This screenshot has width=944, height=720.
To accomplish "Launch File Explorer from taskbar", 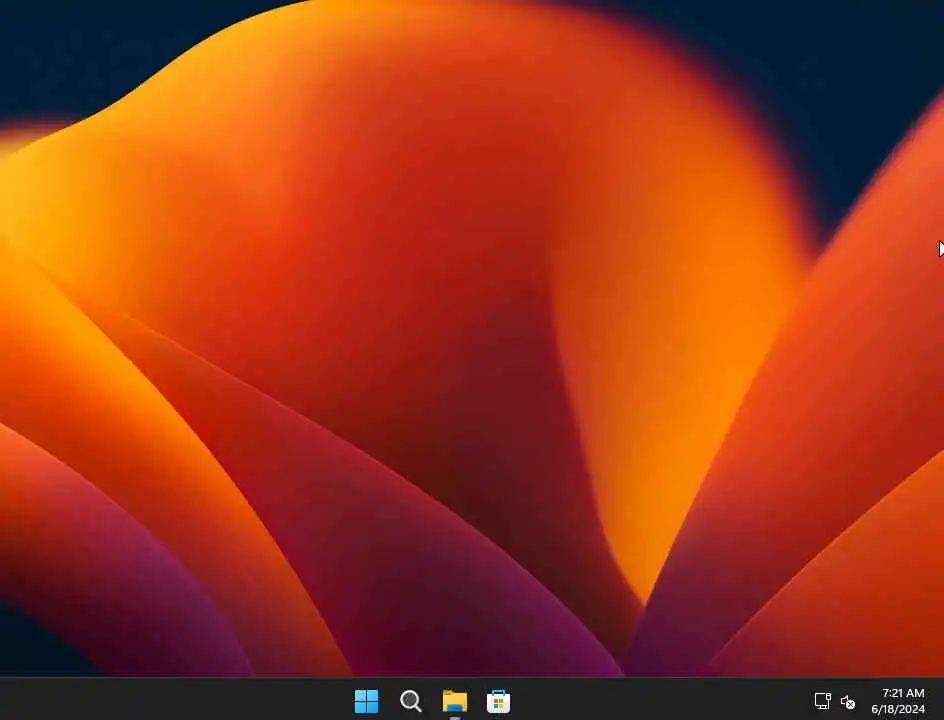I will [x=455, y=701].
